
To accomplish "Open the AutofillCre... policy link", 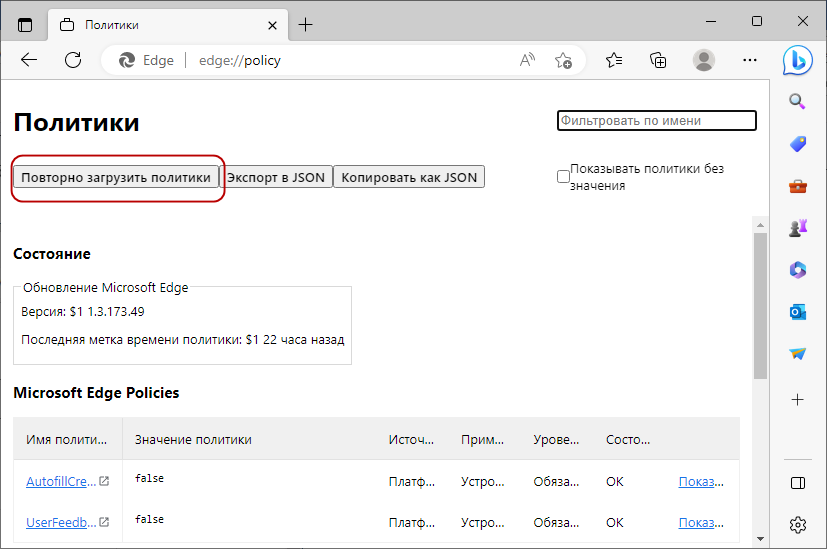I will (x=61, y=481).
